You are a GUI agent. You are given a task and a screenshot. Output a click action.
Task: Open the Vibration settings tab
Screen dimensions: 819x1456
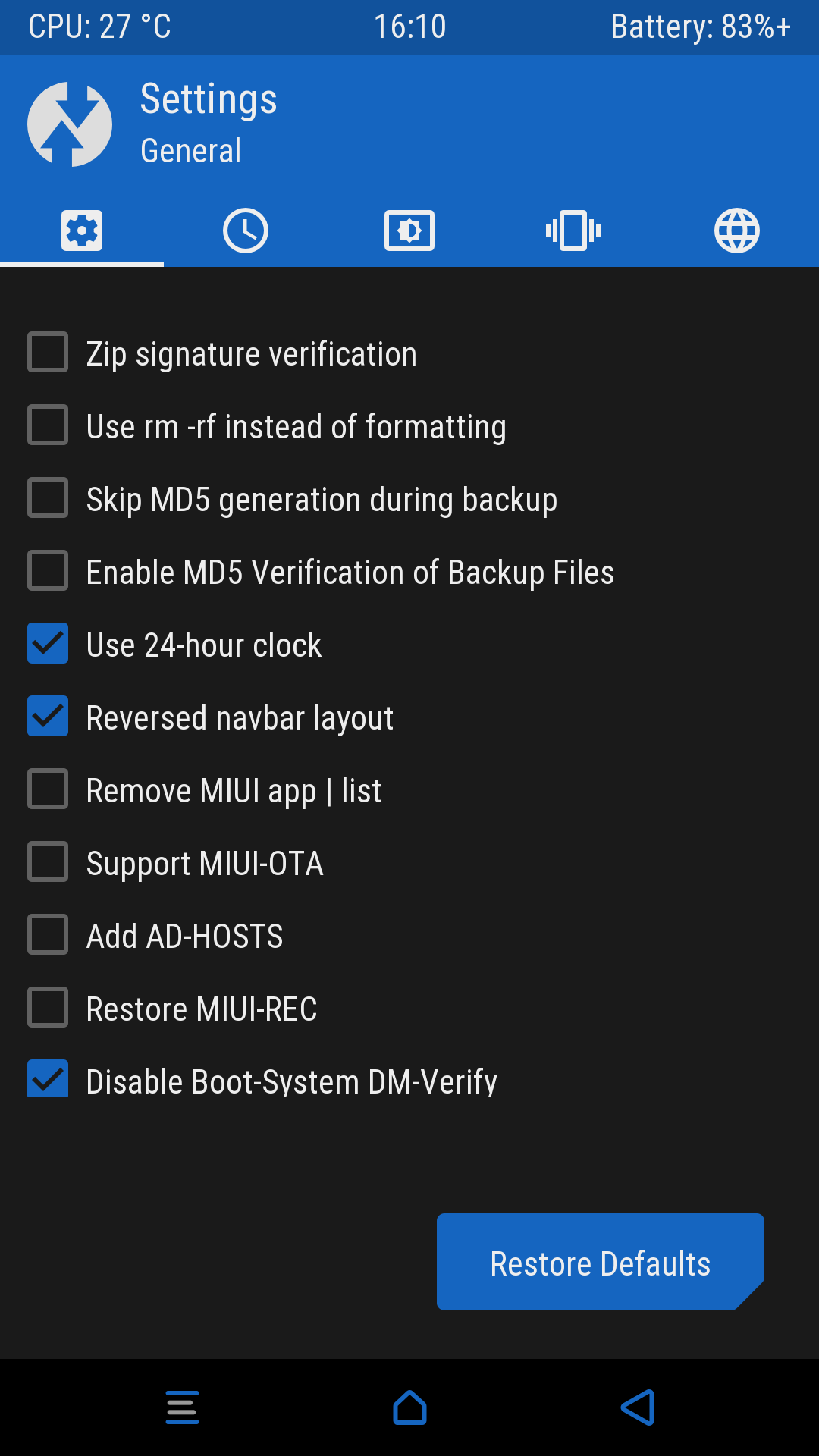coord(573,231)
